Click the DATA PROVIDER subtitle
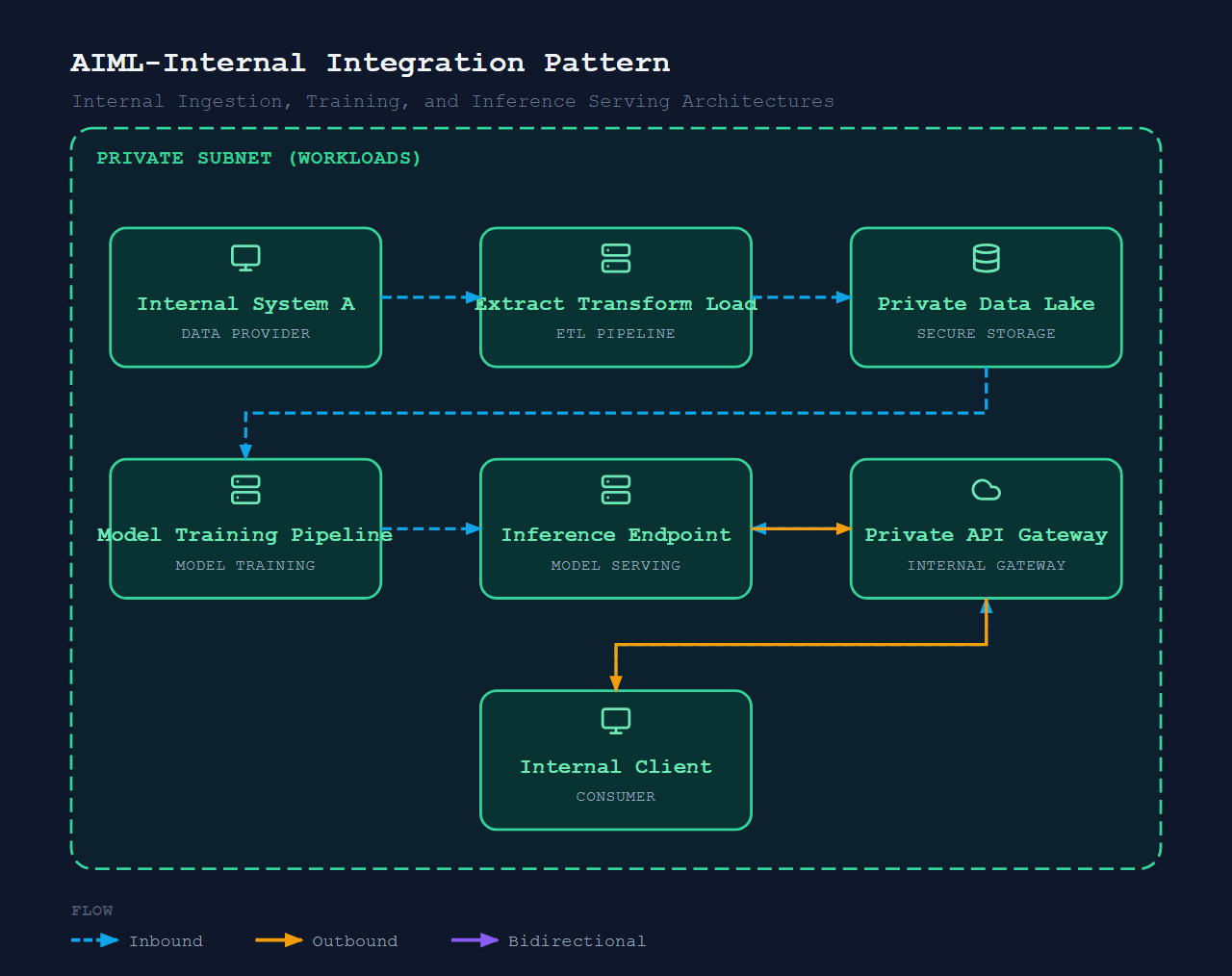The image size is (1232, 976). [245, 334]
